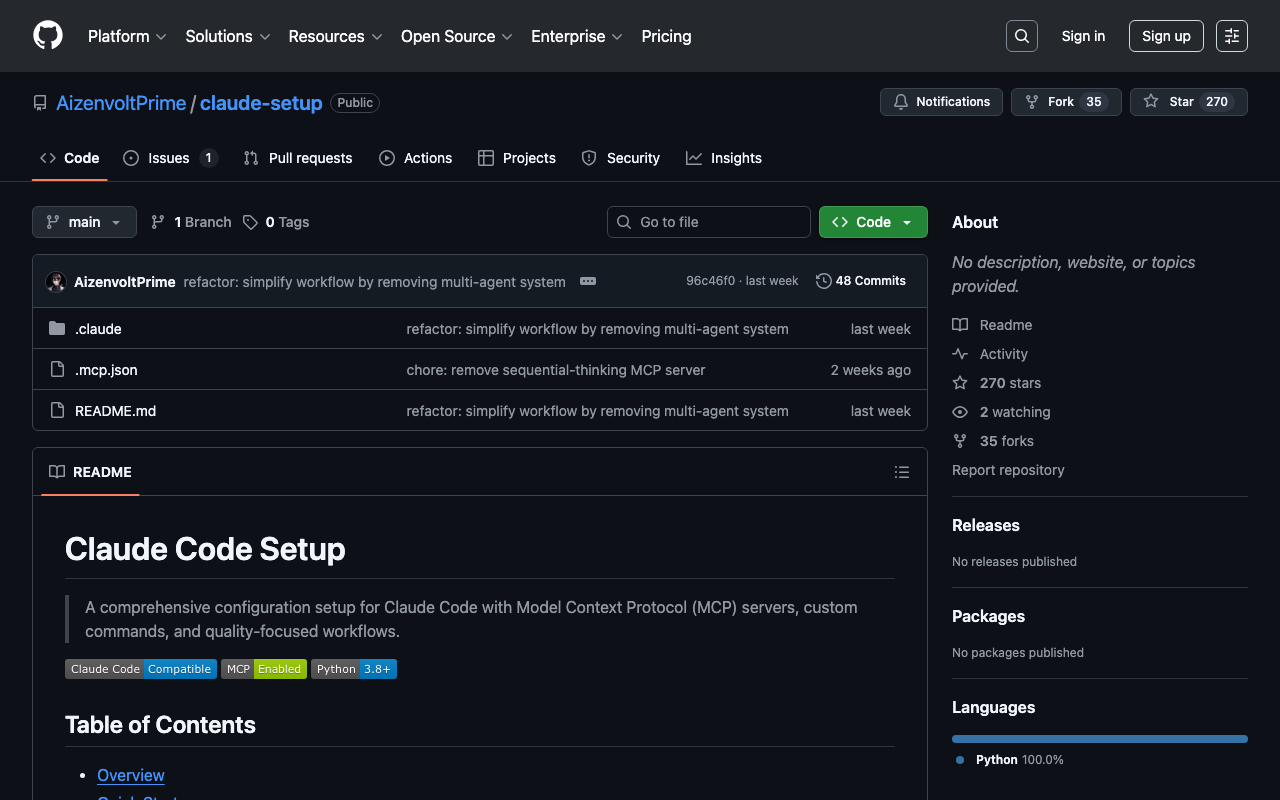Open the README outline list icon
The image size is (1280, 800).
pyautogui.click(x=901, y=472)
